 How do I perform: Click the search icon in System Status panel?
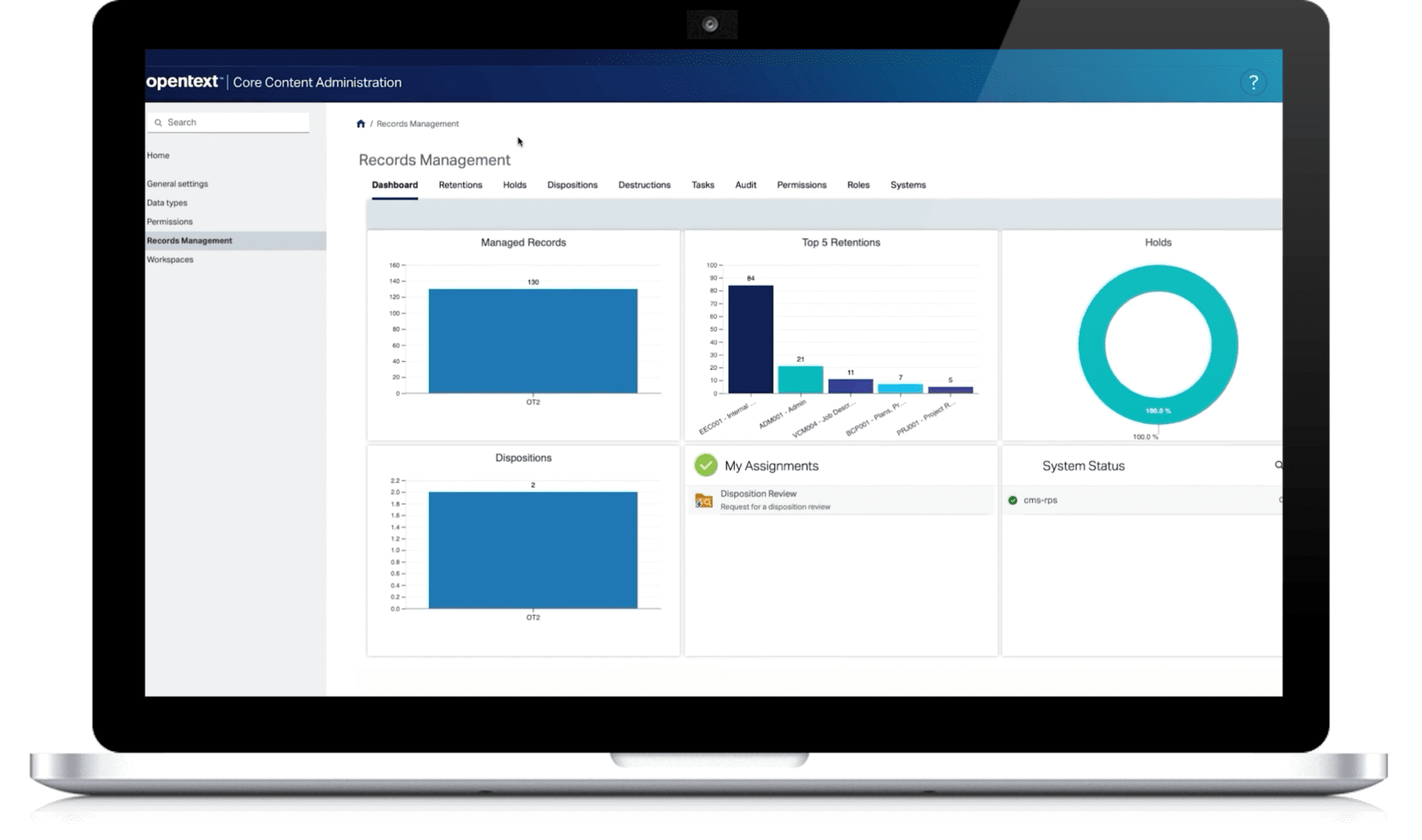click(1278, 466)
